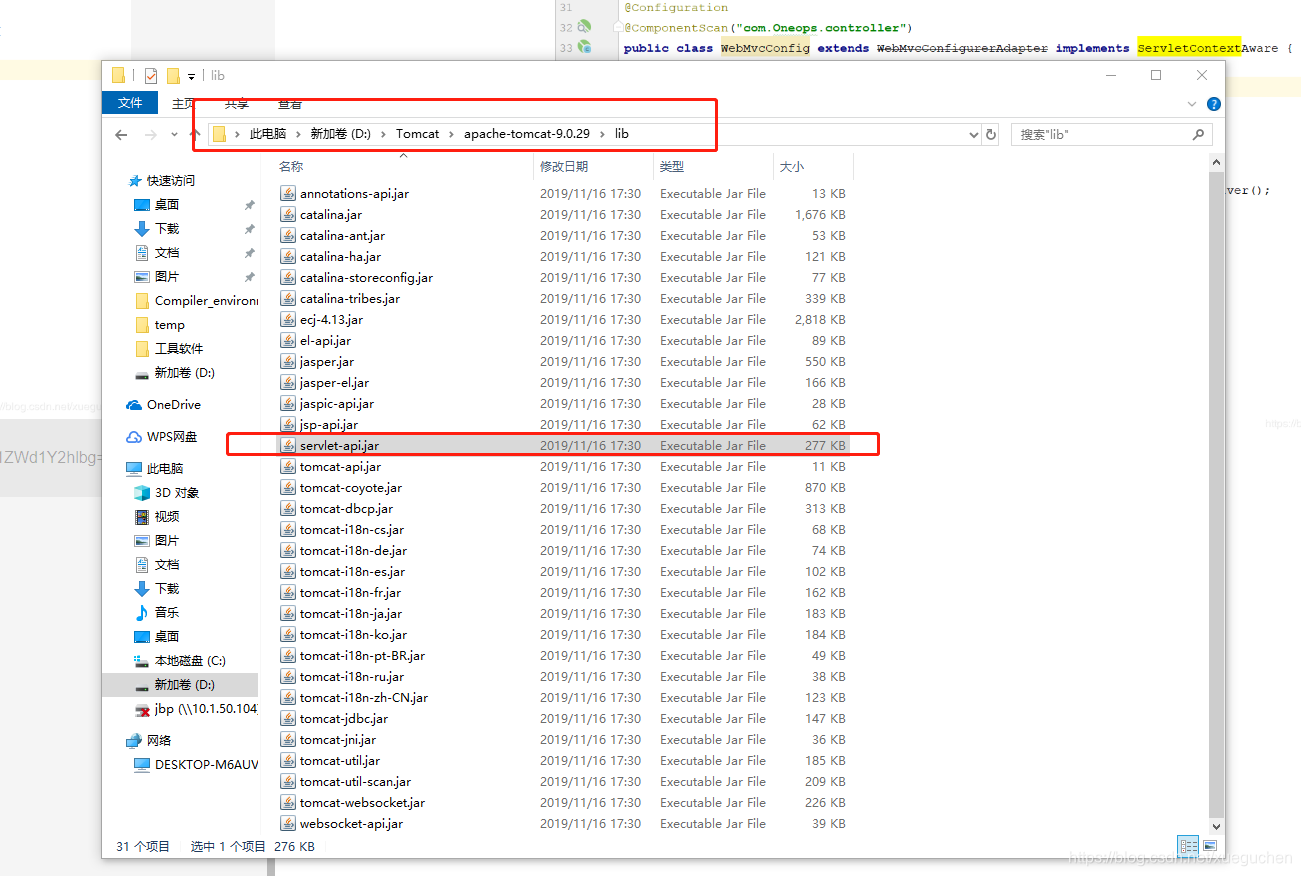Click the back navigation arrow
The height and width of the screenshot is (876, 1301).
[121, 134]
